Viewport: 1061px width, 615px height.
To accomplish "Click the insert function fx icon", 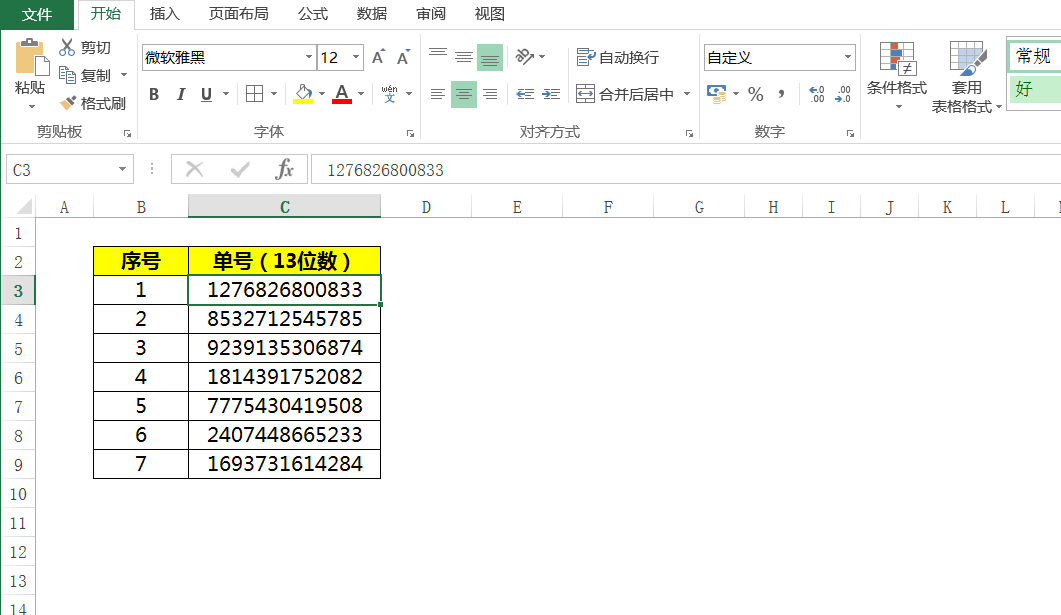I will point(284,169).
